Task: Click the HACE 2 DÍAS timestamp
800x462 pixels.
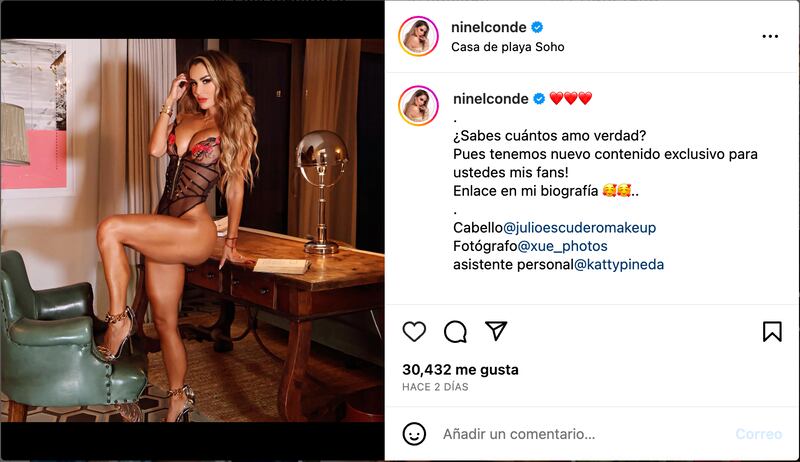Action: coord(435,387)
